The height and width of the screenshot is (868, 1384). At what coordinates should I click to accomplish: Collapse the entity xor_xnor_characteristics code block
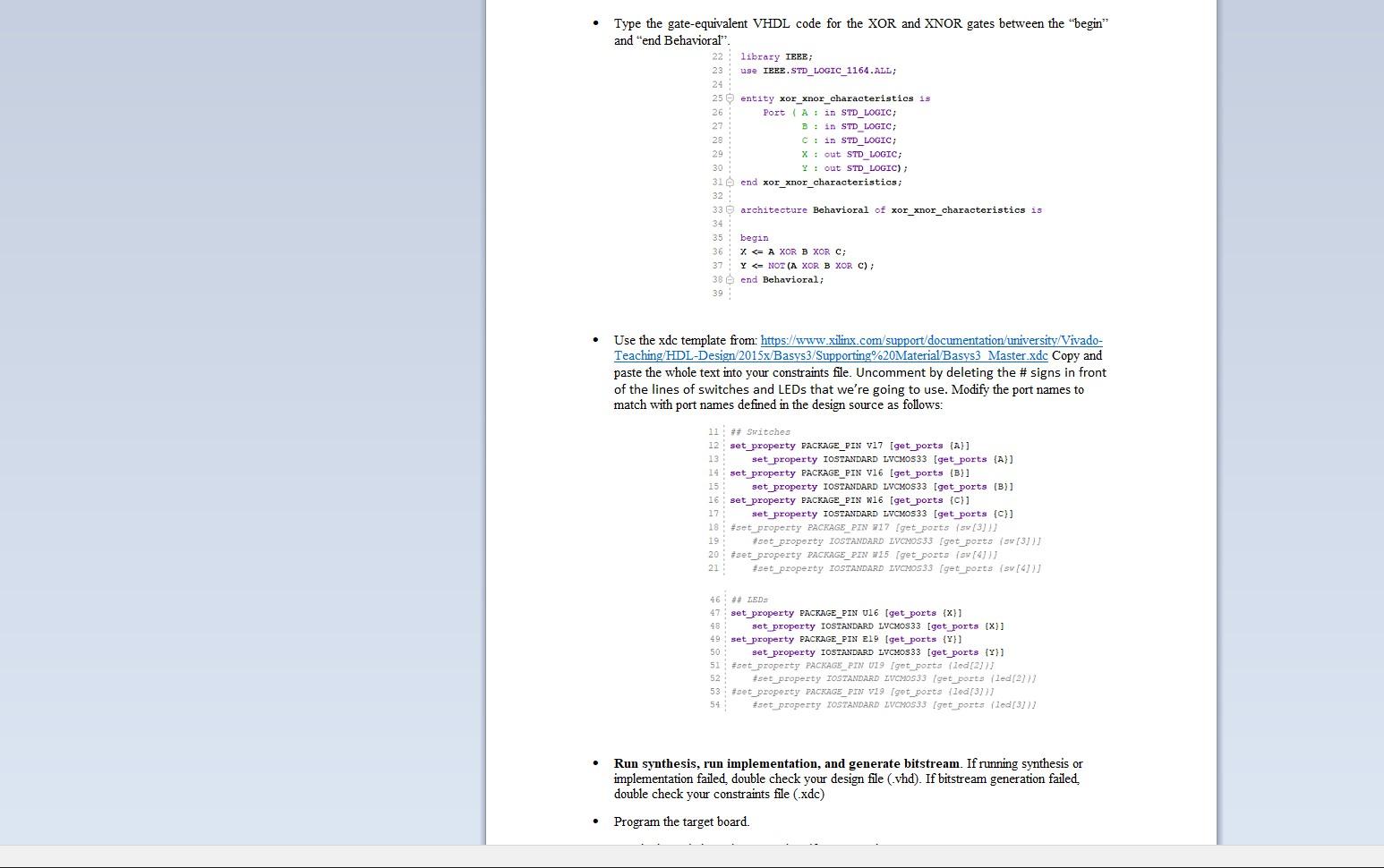(730, 98)
